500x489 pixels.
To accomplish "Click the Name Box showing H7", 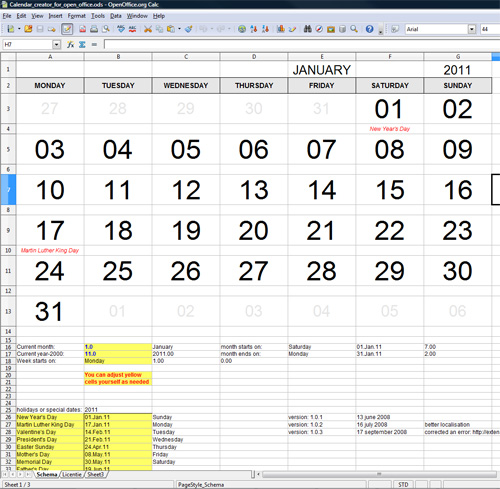I will pyautogui.click(x=28, y=44).
